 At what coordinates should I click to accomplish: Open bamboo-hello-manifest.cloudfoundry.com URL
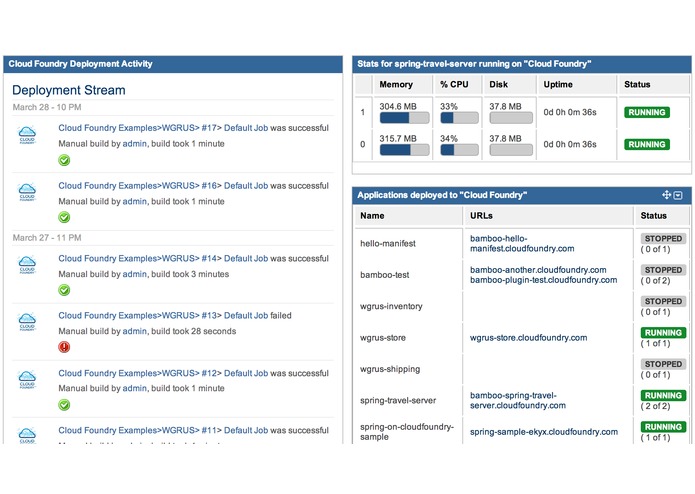click(x=522, y=244)
